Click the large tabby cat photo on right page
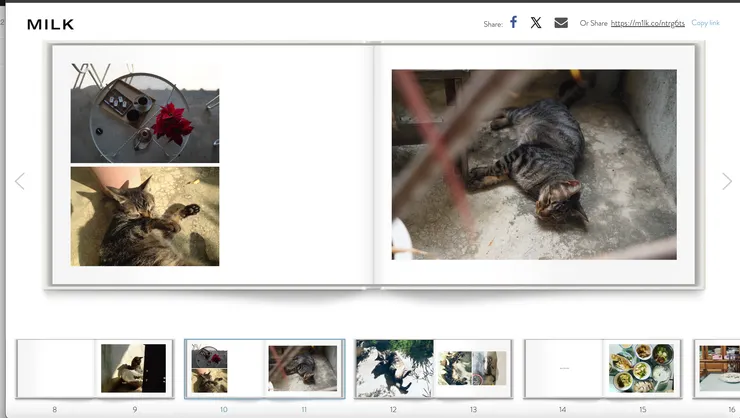Screen dimensions: 740x418 click(x=534, y=164)
